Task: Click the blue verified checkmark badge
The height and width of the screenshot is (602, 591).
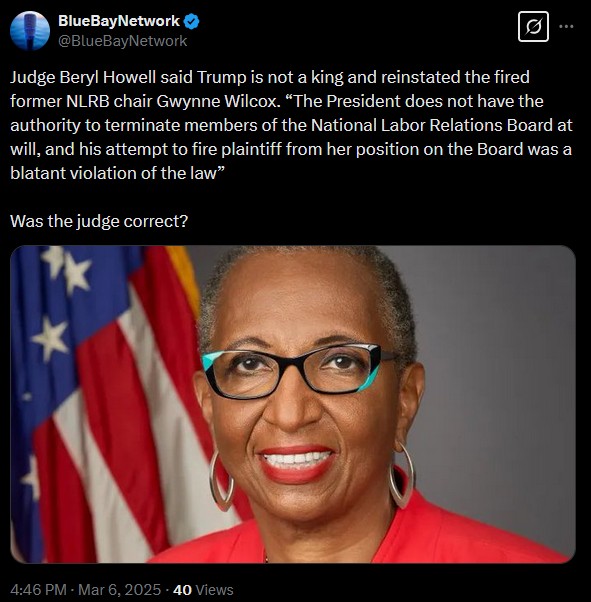Action: [191, 21]
